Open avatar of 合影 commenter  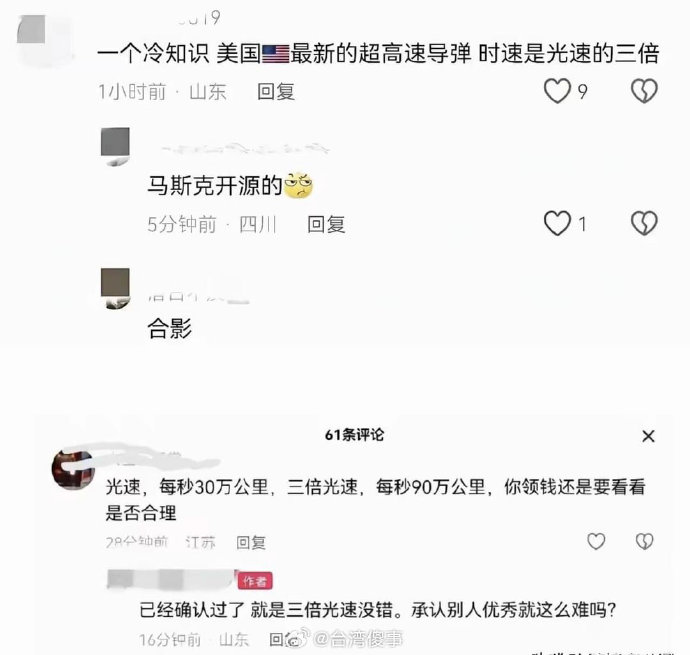click(x=115, y=288)
